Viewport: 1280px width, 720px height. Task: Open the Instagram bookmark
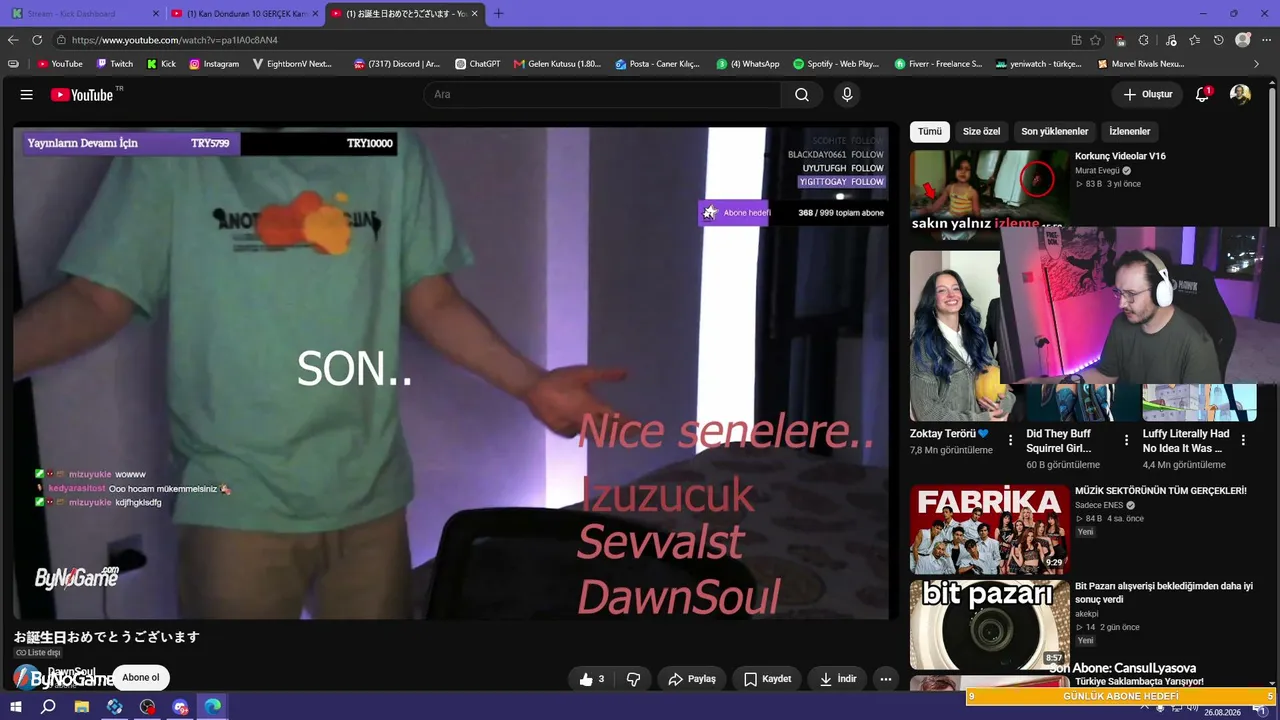coord(214,64)
